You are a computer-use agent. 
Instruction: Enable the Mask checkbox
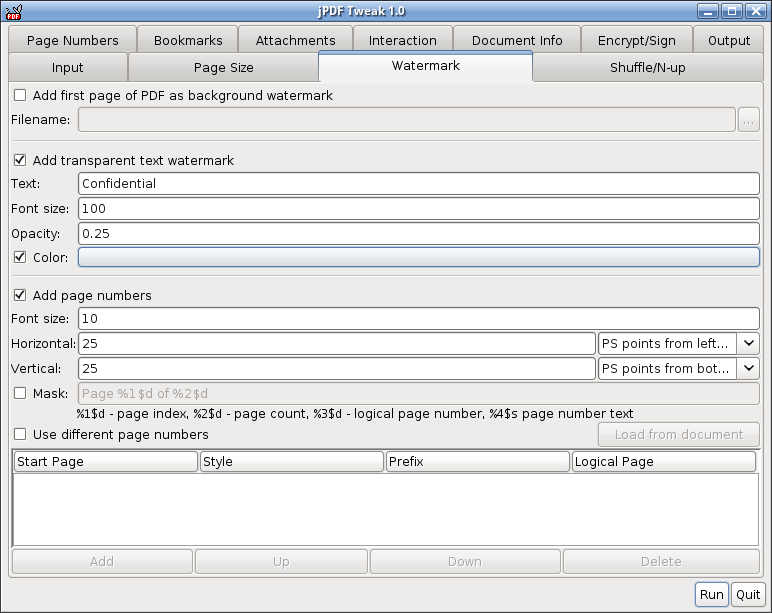(x=20, y=393)
